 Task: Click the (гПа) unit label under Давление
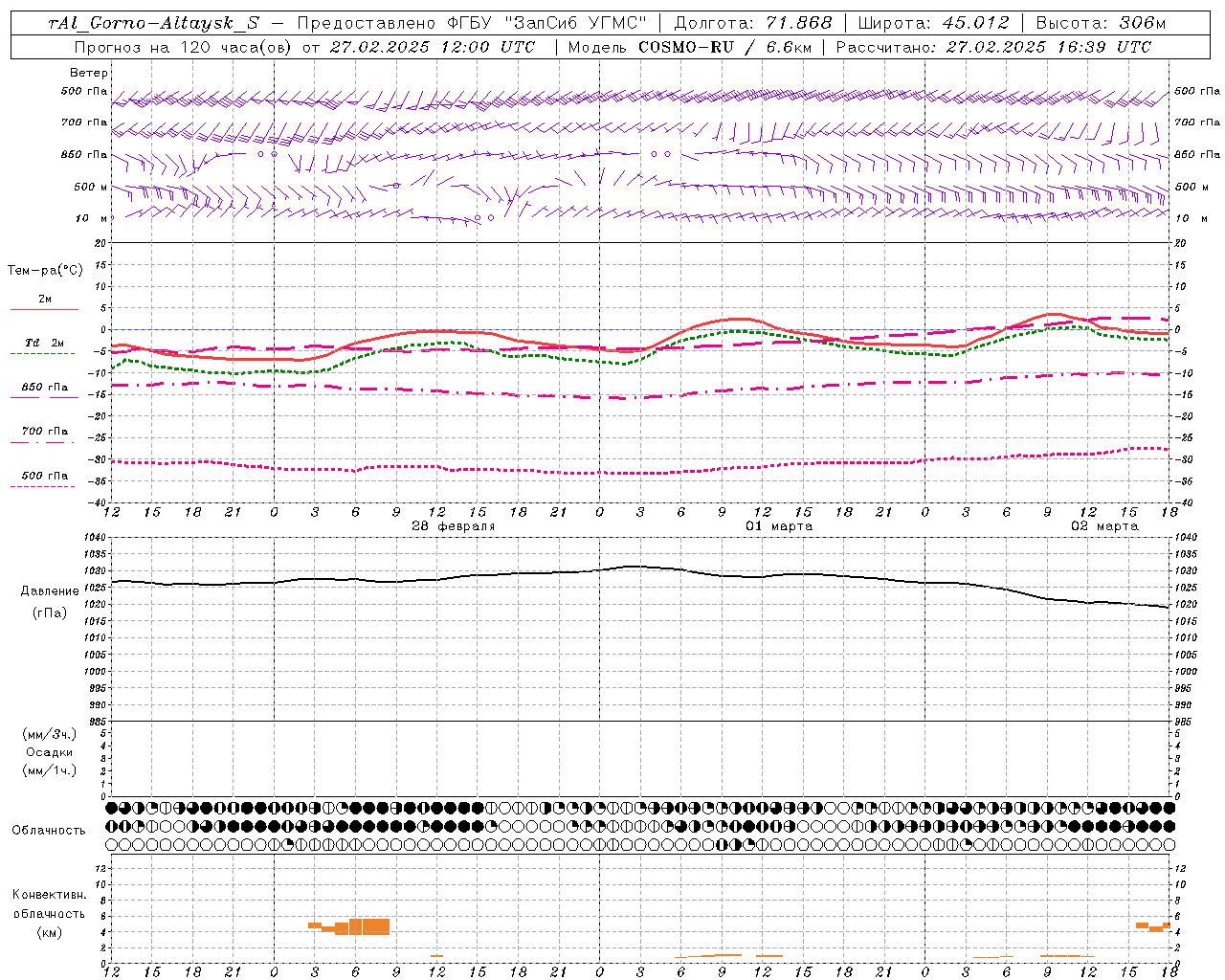click(x=50, y=613)
